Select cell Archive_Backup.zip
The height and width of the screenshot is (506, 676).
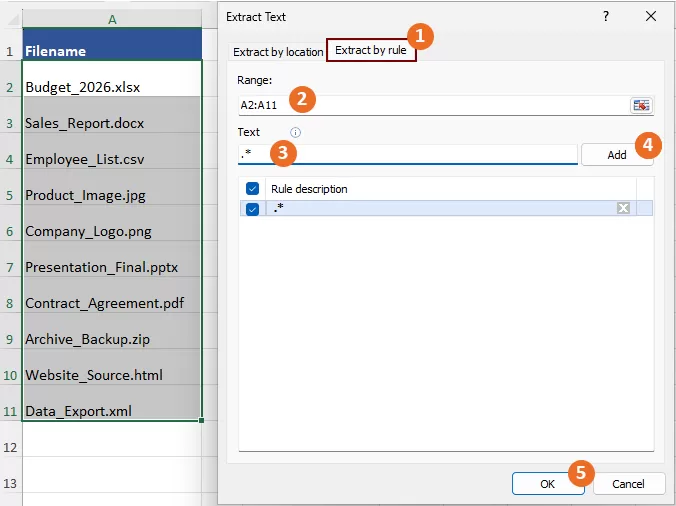112,331
